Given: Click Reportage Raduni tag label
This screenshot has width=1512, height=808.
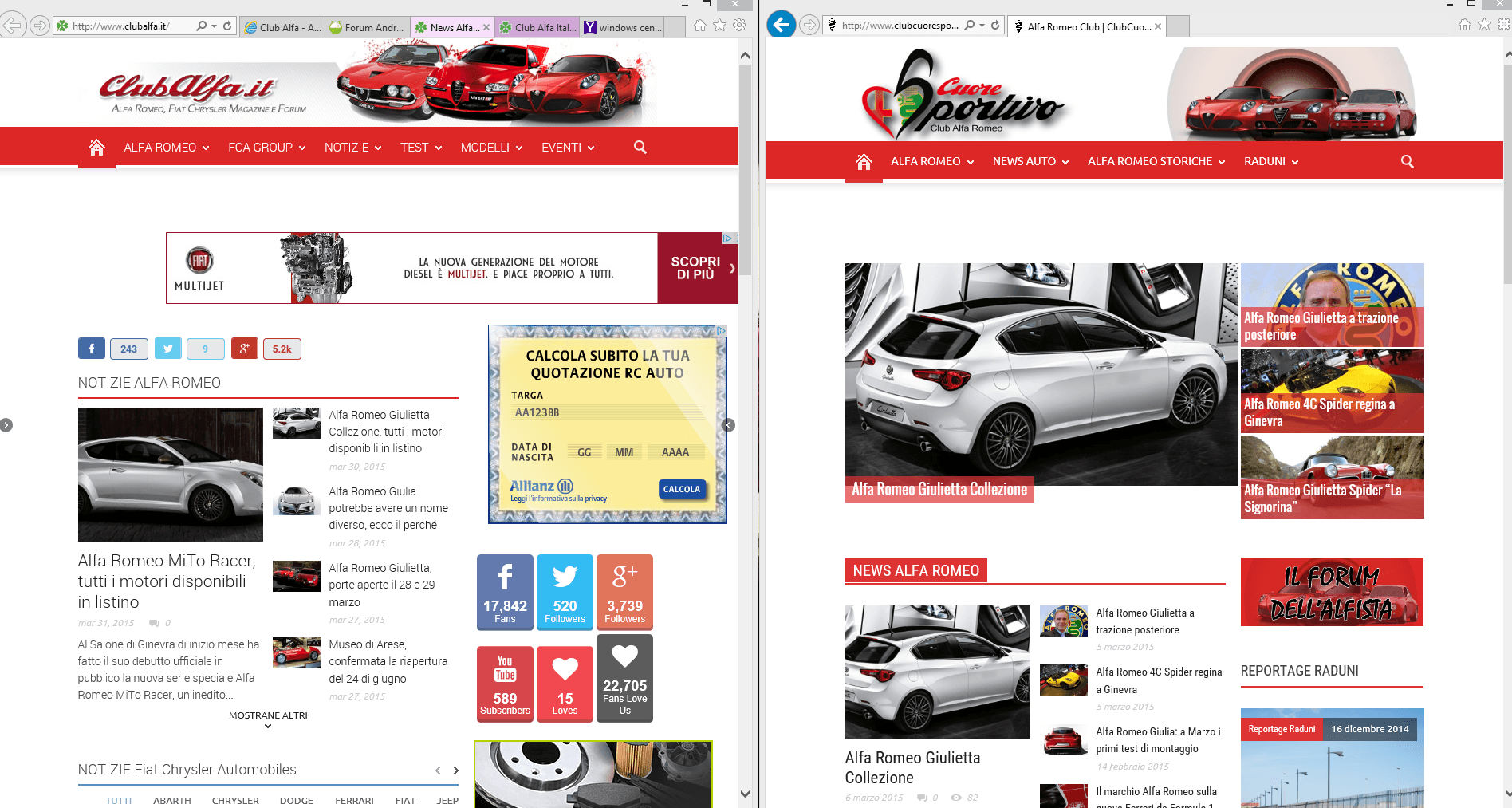Looking at the screenshot, I should point(1282,729).
